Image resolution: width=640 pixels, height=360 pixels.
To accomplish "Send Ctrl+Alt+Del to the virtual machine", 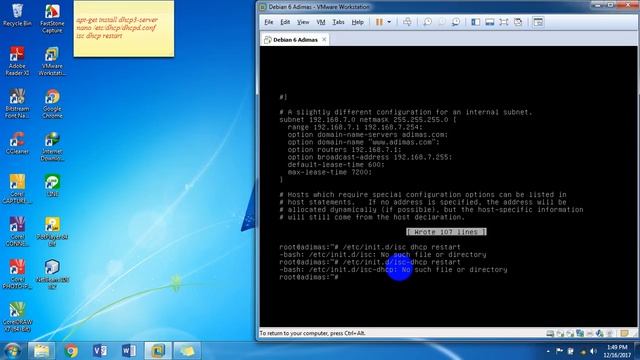I will coord(407,22).
